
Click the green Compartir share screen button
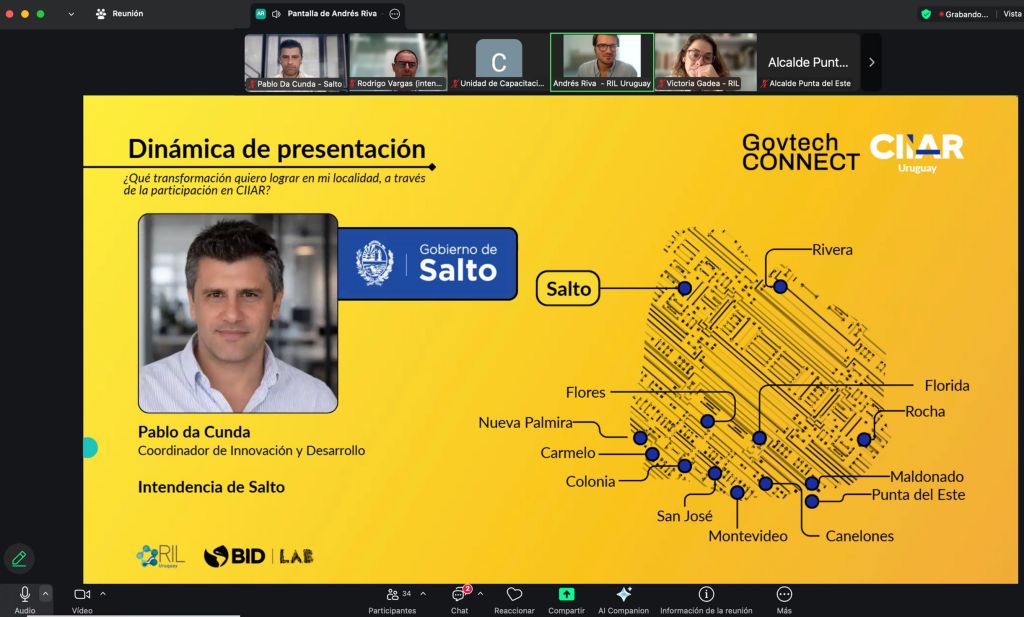(x=566, y=594)
